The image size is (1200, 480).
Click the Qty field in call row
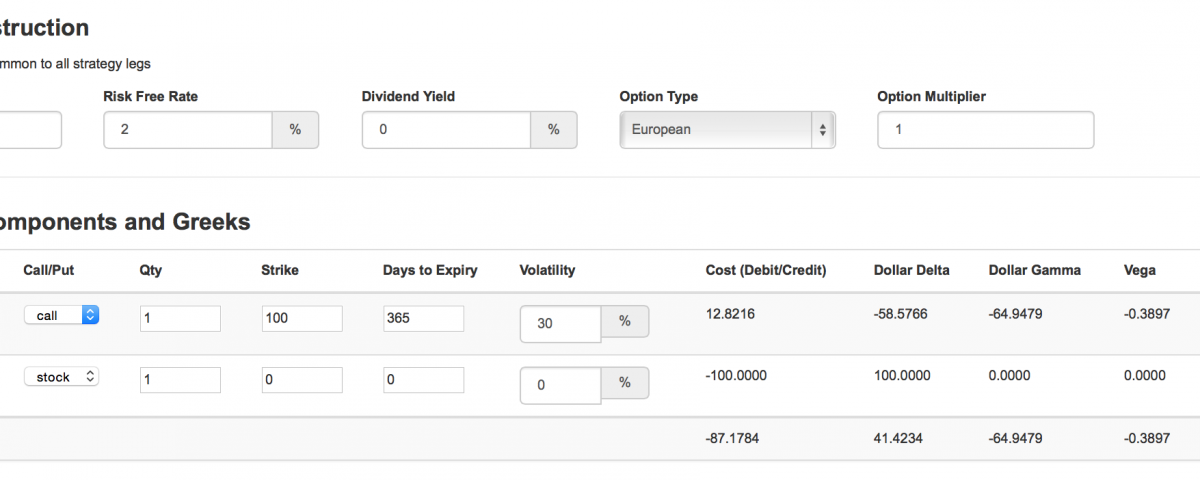click(x=180, y=318)
